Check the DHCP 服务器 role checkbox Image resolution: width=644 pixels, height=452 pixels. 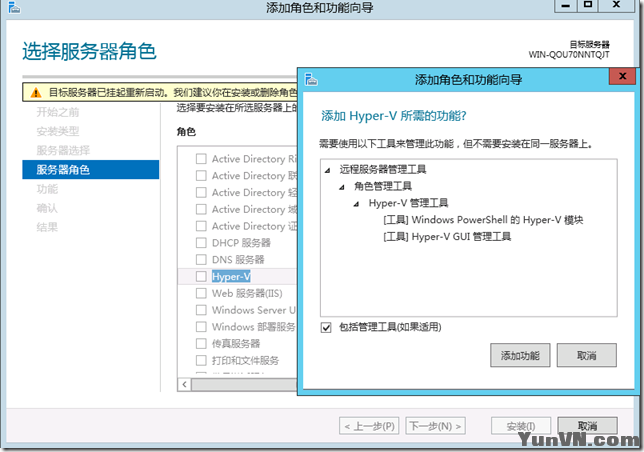(x=201, y=243)
